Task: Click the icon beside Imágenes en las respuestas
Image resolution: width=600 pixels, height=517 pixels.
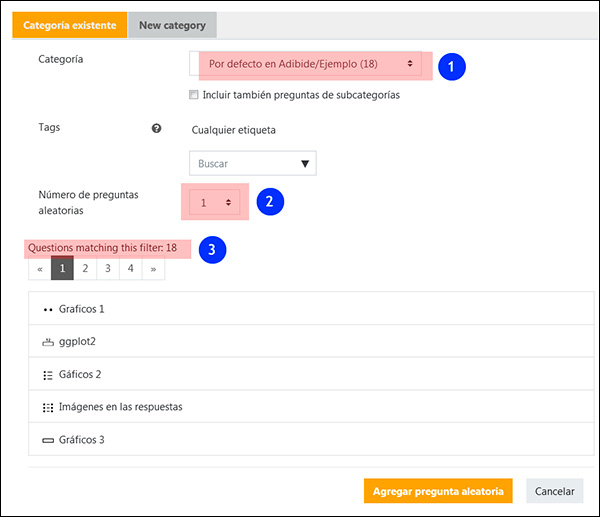Action: [47, 407]
